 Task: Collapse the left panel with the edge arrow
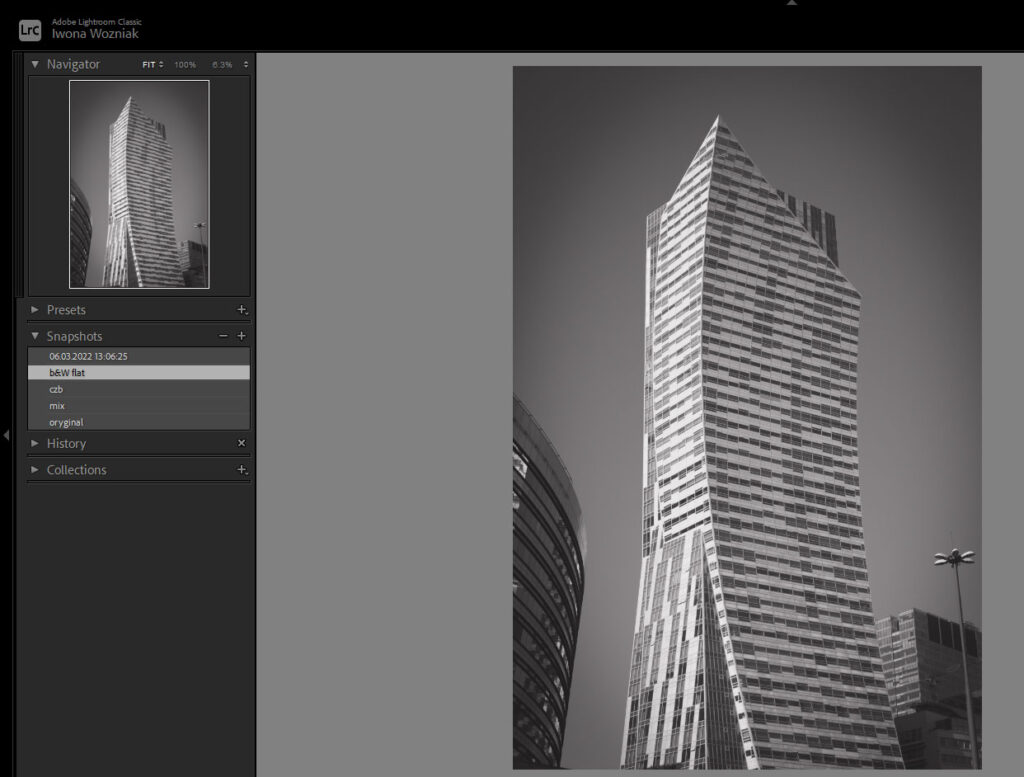coord(5,435)
